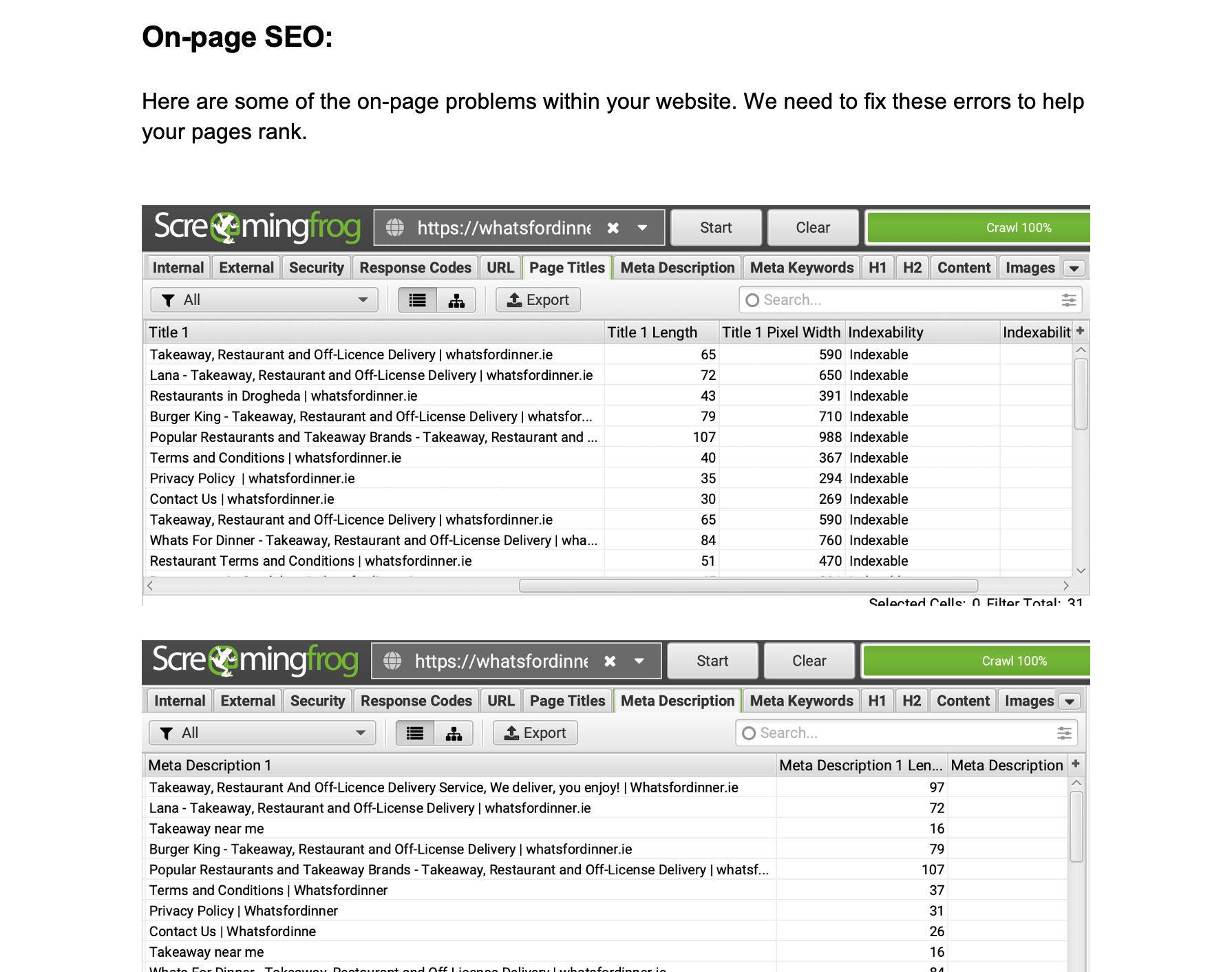Switch to tree view in bottom window

454,733
